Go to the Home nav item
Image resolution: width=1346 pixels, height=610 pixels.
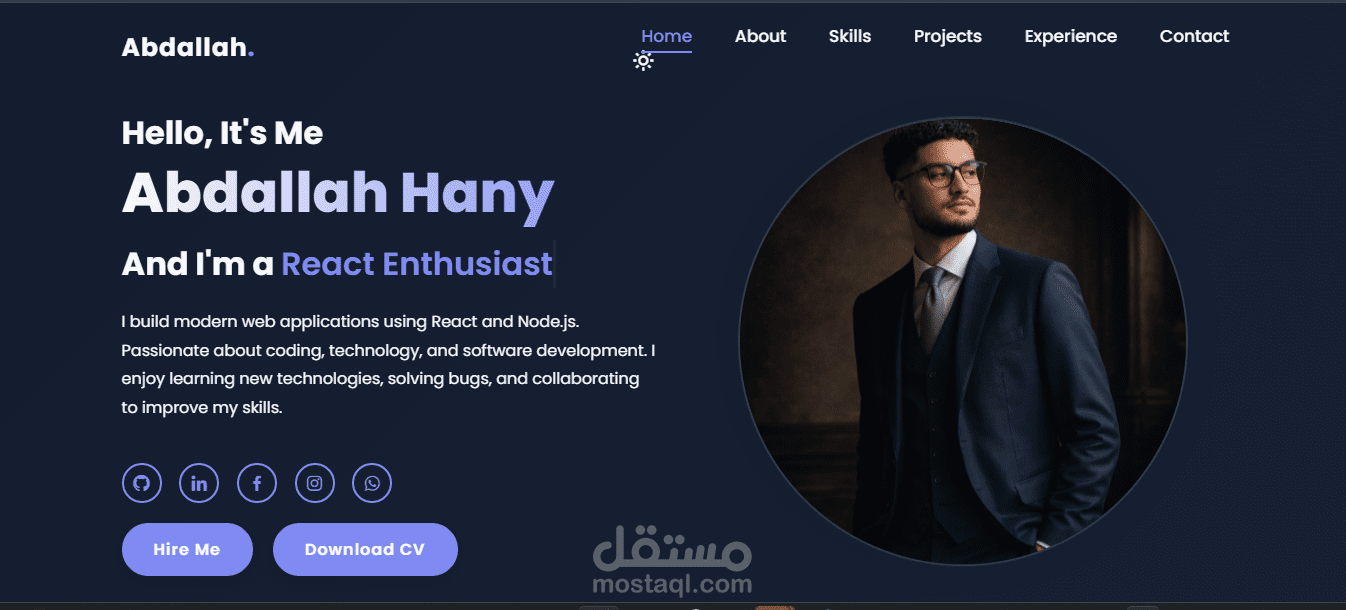point(666,36)
